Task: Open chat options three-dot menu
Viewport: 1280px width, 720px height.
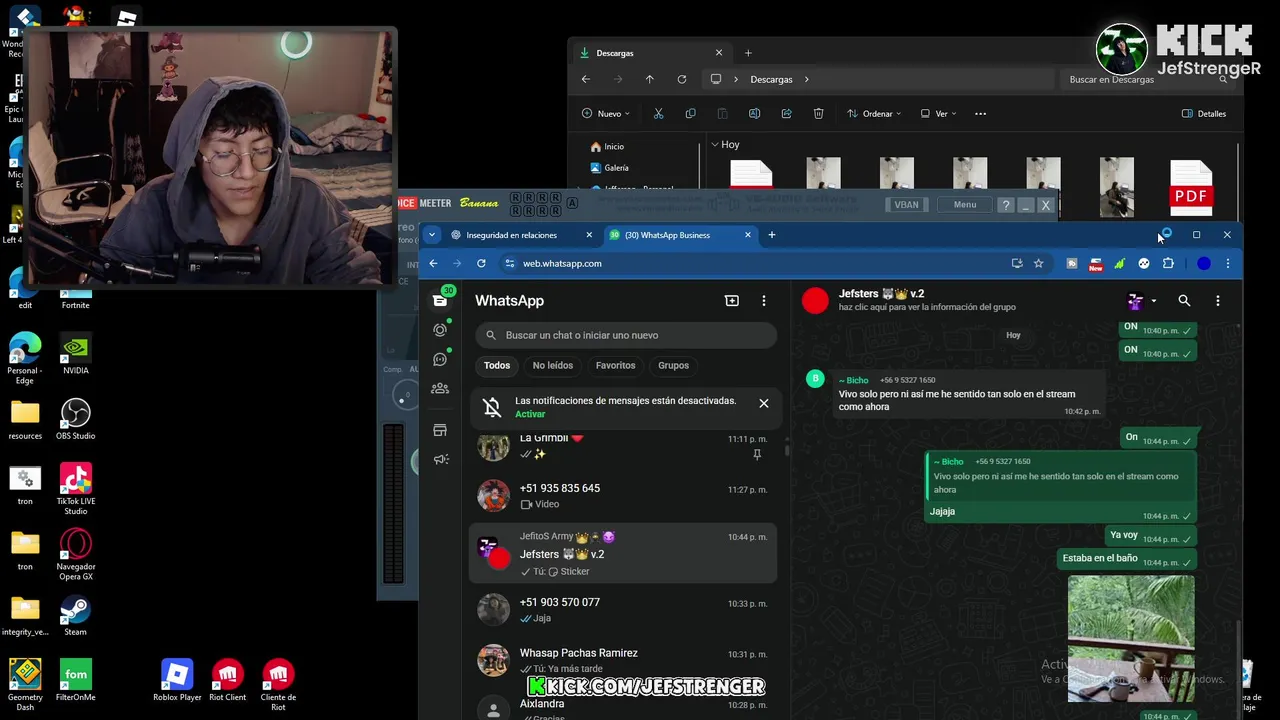Action: click(1217, 301)
